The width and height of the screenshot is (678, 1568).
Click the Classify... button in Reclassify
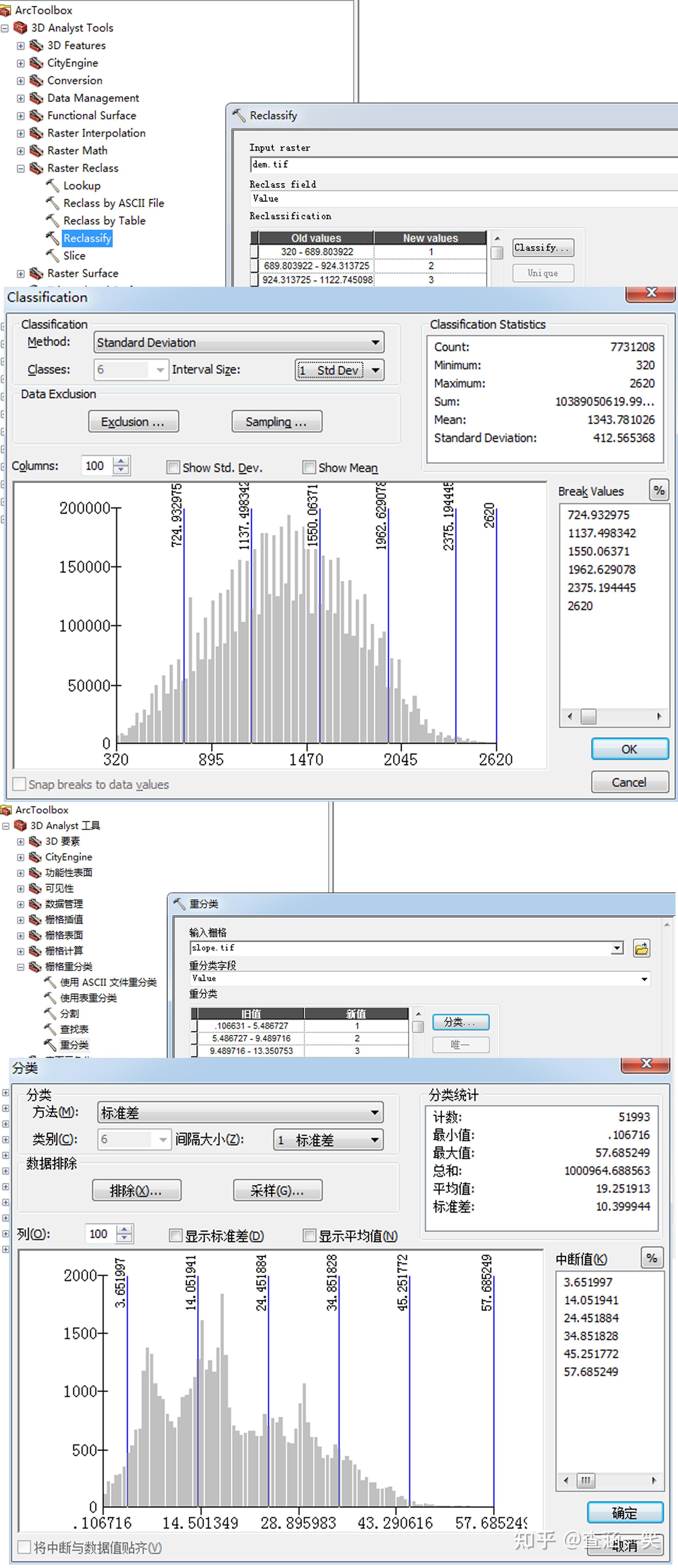[x=543, y=248]
